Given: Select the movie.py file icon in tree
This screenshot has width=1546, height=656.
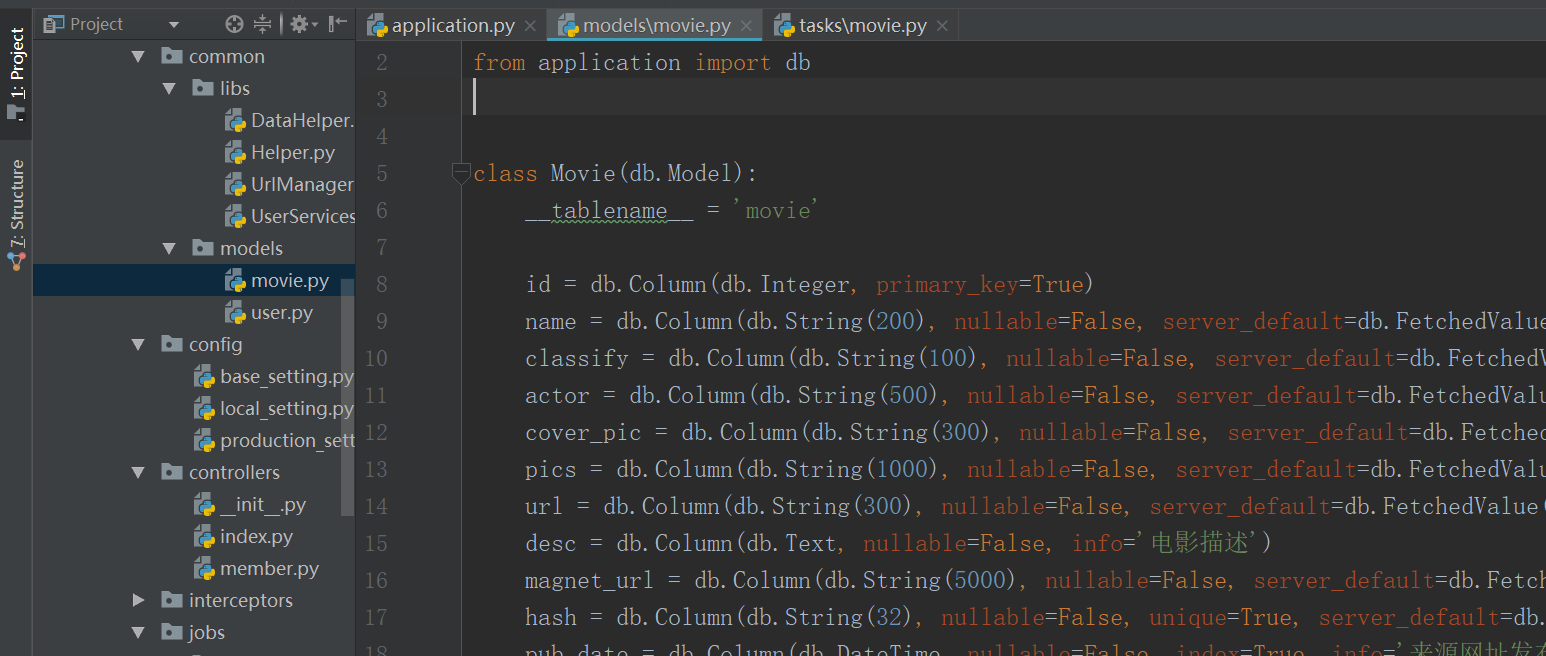Looking at the screenshot, I should point(235,281).
